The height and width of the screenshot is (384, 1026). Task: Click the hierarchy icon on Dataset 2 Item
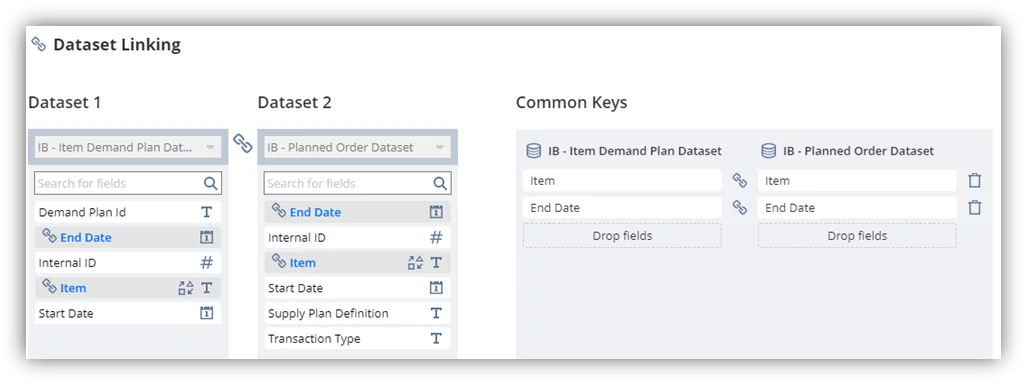[416, 263]
